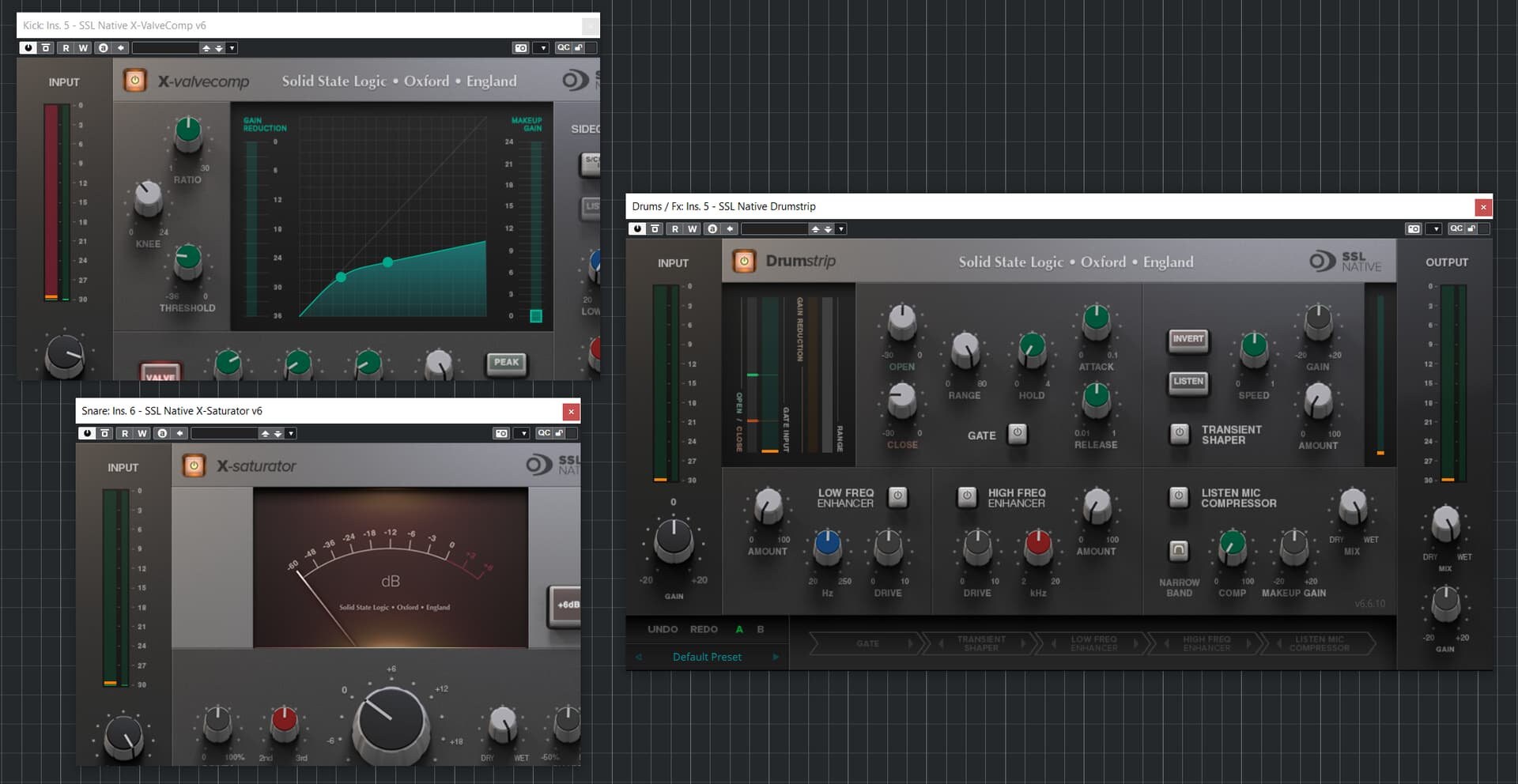The width and height of the screenshot is (1518, 784).
Task: Click Read automation R in Kick X-ValveComp window
Action: click(x=66, y=47)
